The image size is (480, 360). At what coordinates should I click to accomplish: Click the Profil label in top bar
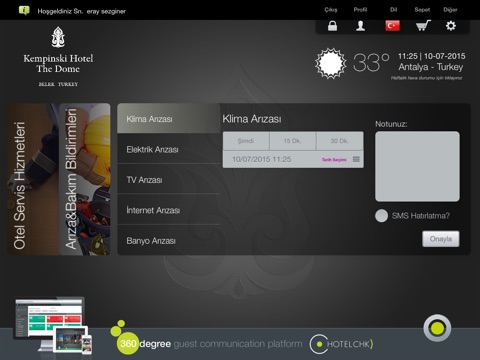pos(360,10)
